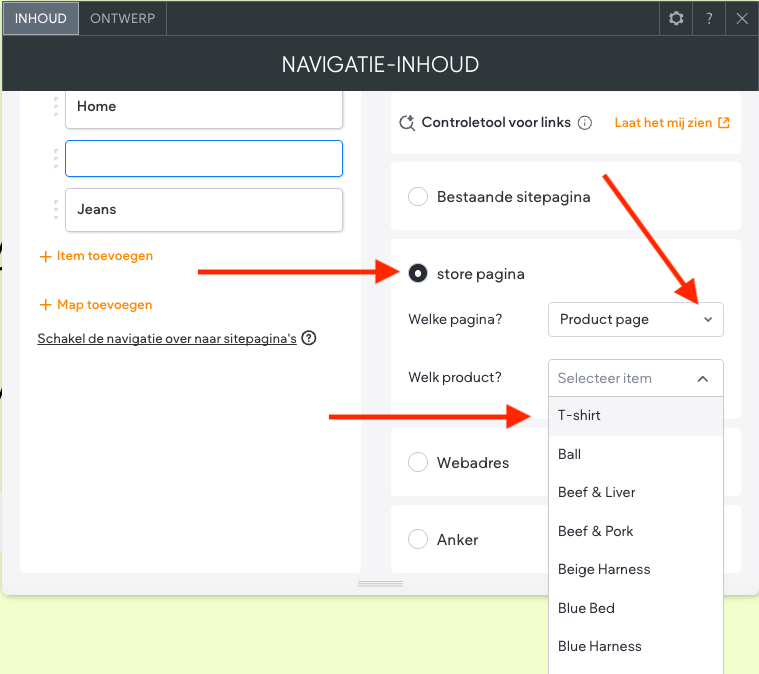Click the help icon after sitepagina's link
The image size is (759, 674).
coord(309,338)
